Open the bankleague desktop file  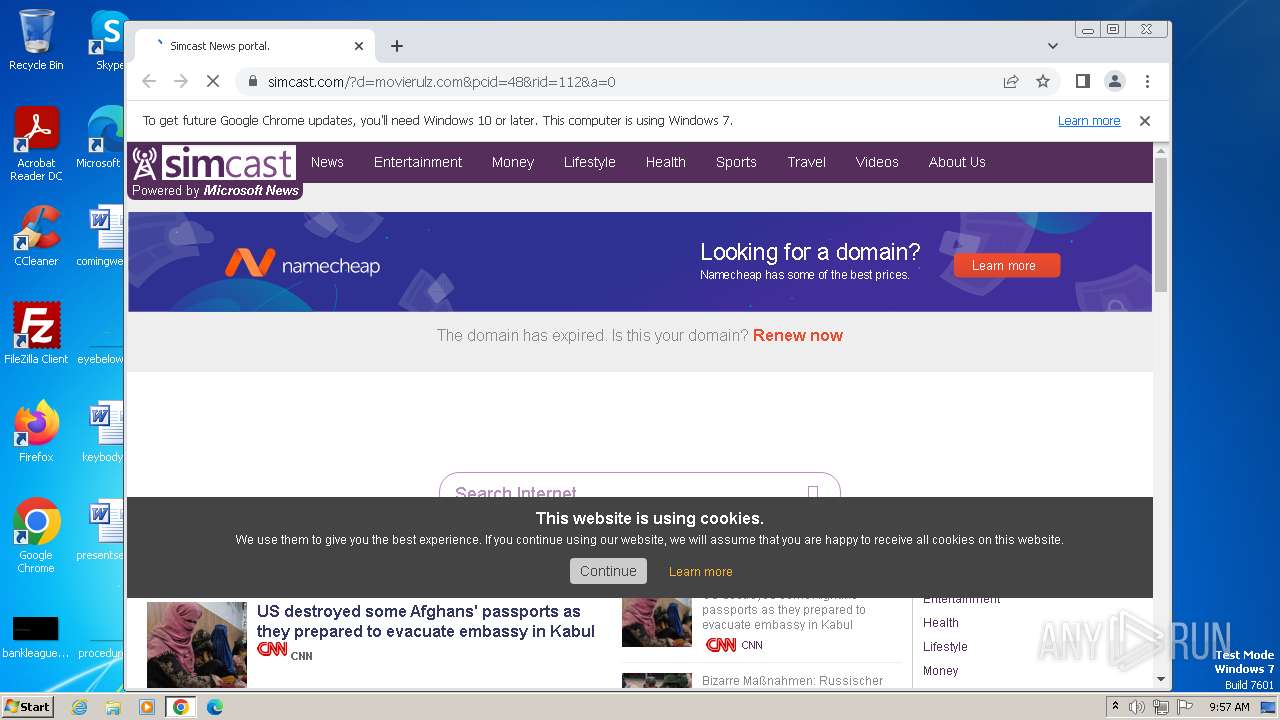[x=36, y=638]
